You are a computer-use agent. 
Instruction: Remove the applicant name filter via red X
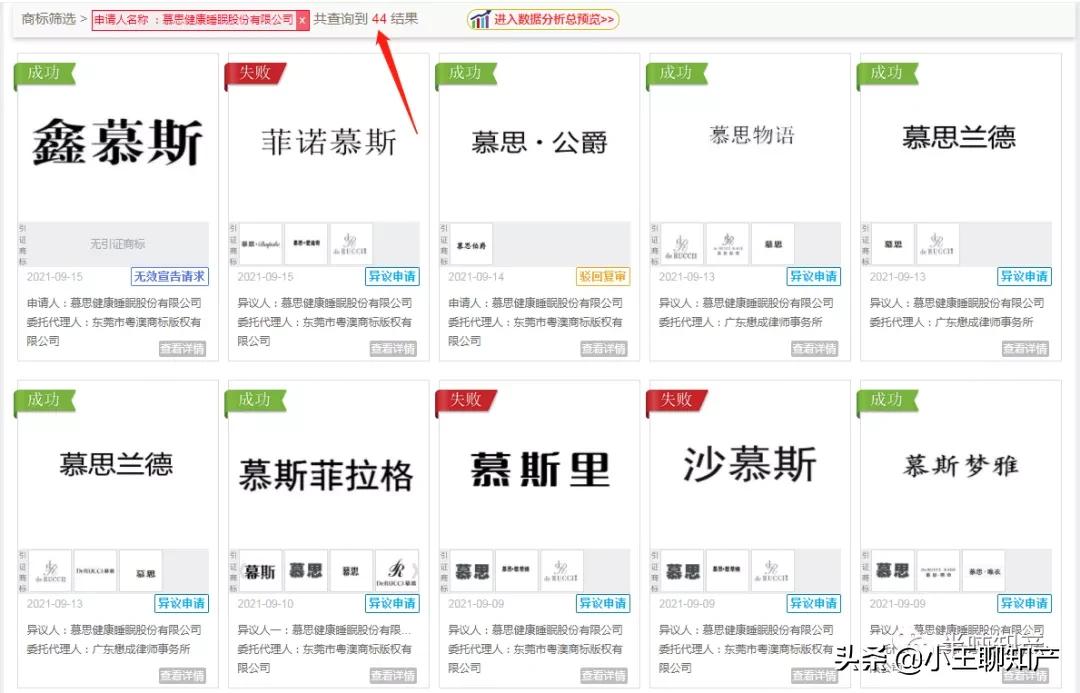[x=303, y=19]
